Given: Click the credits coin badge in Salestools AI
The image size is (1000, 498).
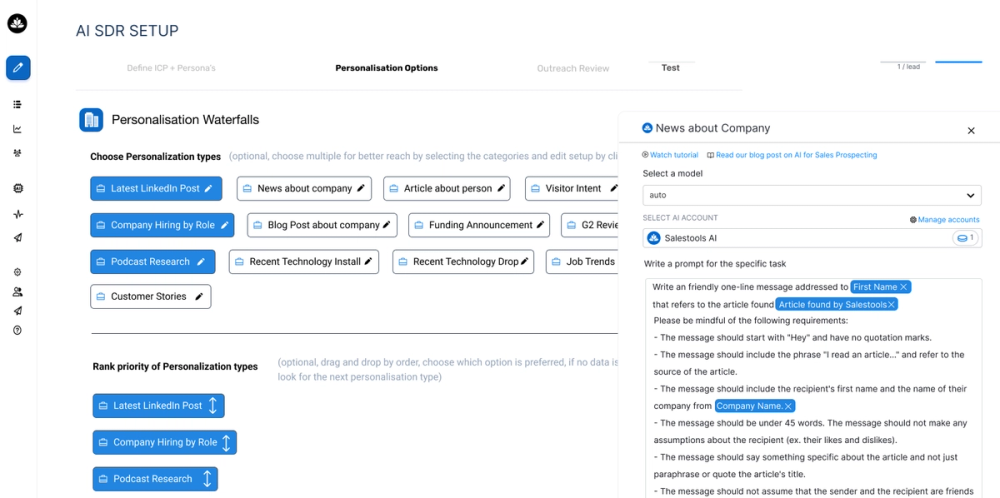Looking at the screenshot, I should (x=965, y=238).
